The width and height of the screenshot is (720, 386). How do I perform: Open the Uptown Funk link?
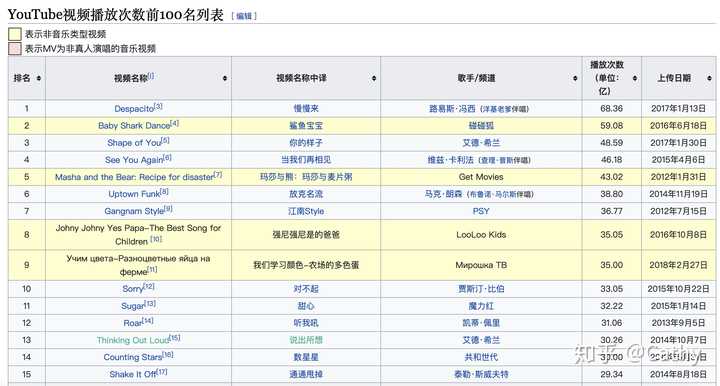(134, 194)
